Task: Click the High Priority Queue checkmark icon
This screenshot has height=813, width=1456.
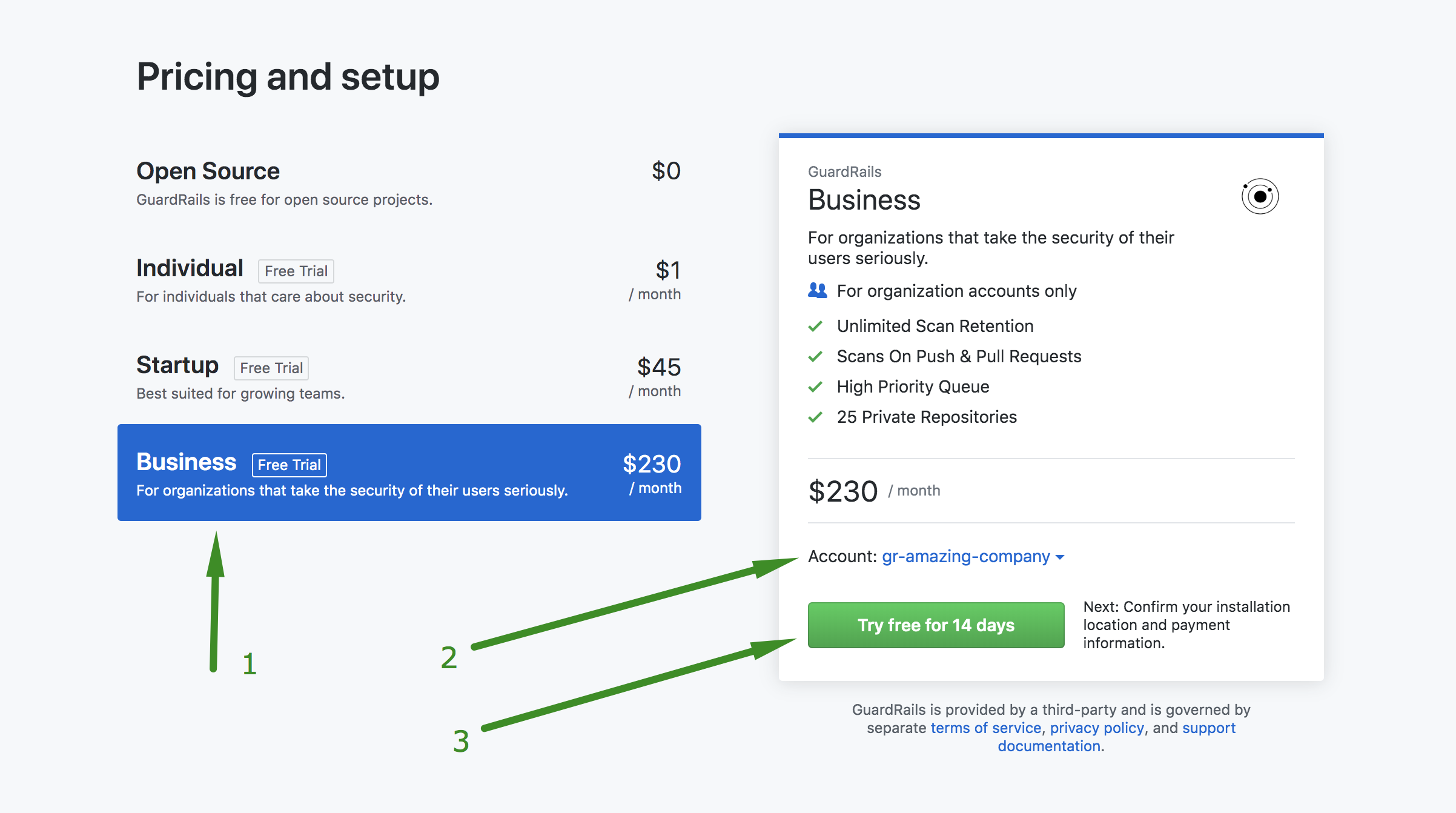Action: (815, 387)
